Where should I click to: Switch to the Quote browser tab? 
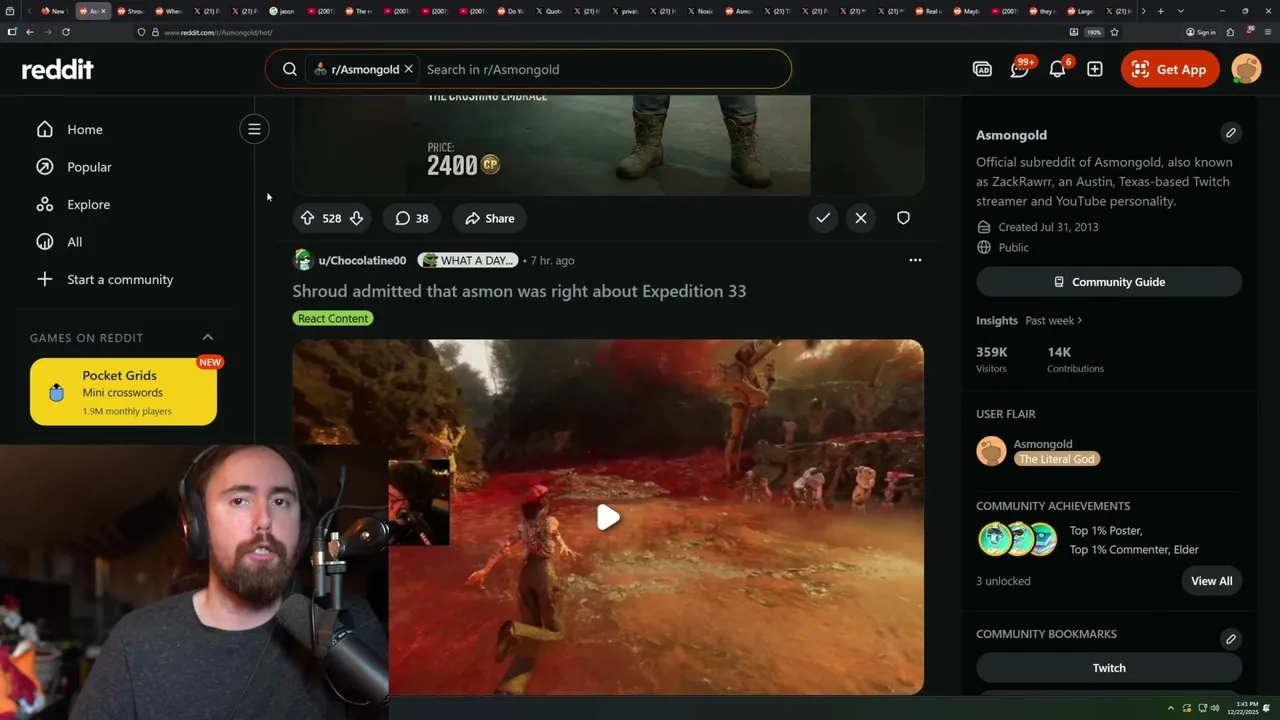coord(548,11)
